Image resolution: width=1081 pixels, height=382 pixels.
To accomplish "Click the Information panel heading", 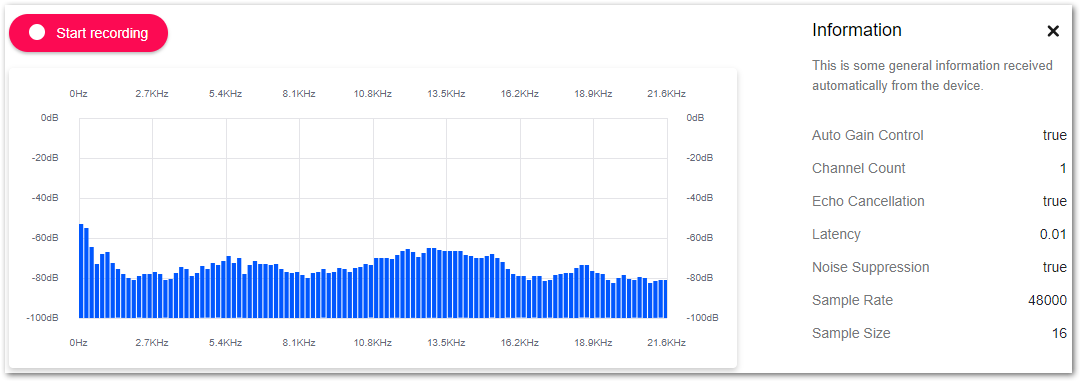I will (857, 30).
